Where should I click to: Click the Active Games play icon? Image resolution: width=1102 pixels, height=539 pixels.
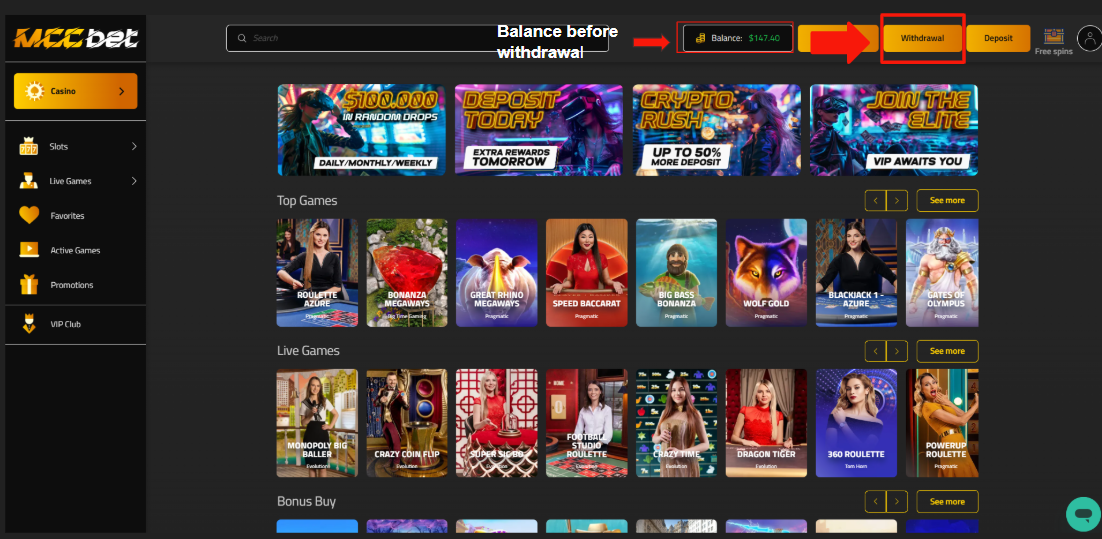click(x=29, y=250)
